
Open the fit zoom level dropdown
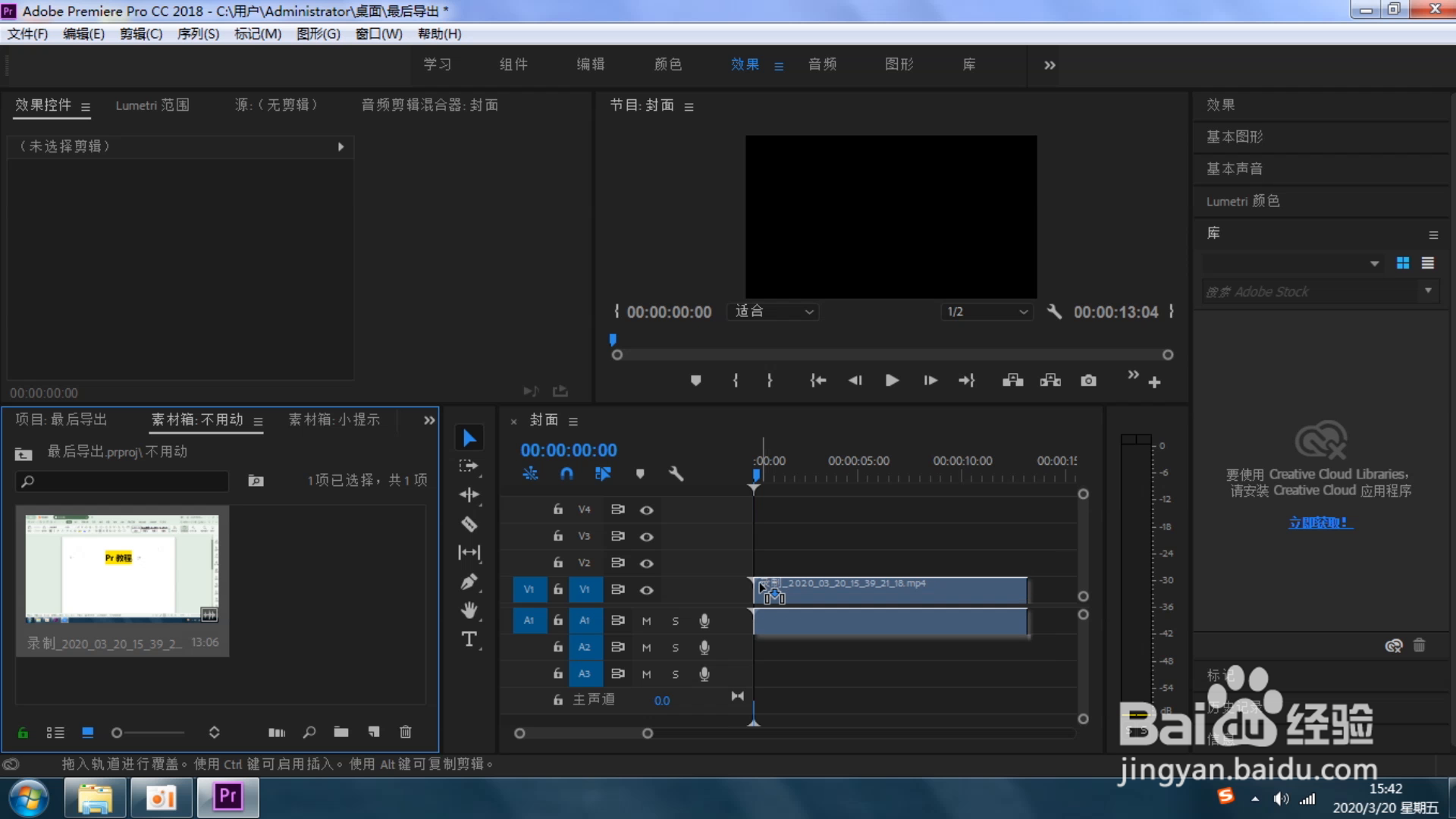coord(774,312)
